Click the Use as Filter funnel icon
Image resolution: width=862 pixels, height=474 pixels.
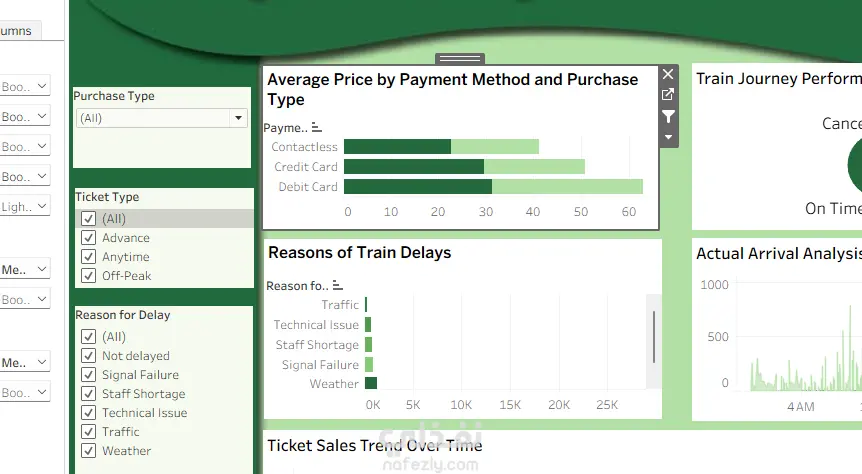coord(668,117)
